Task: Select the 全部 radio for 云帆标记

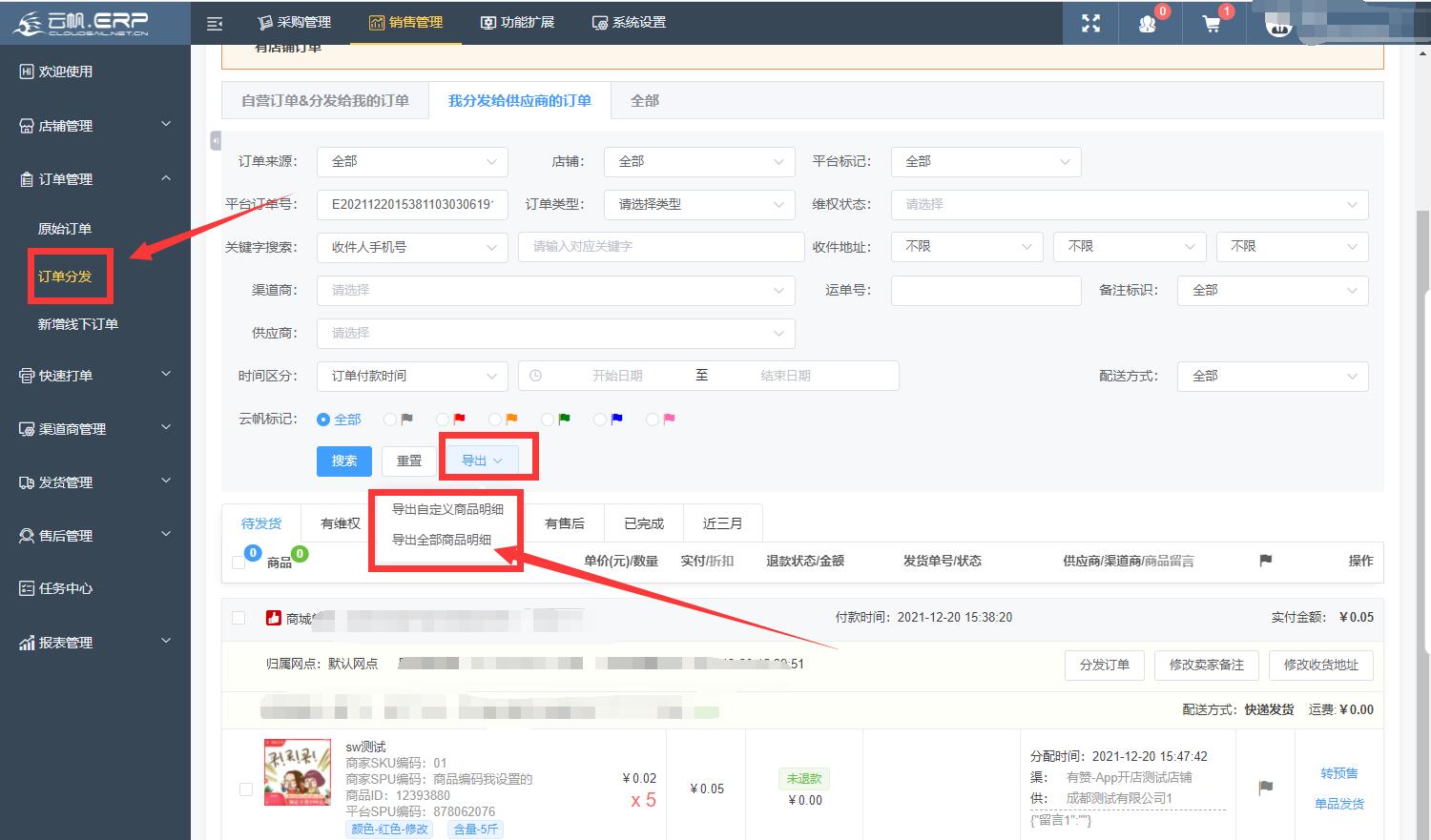Action: (323, 420)
